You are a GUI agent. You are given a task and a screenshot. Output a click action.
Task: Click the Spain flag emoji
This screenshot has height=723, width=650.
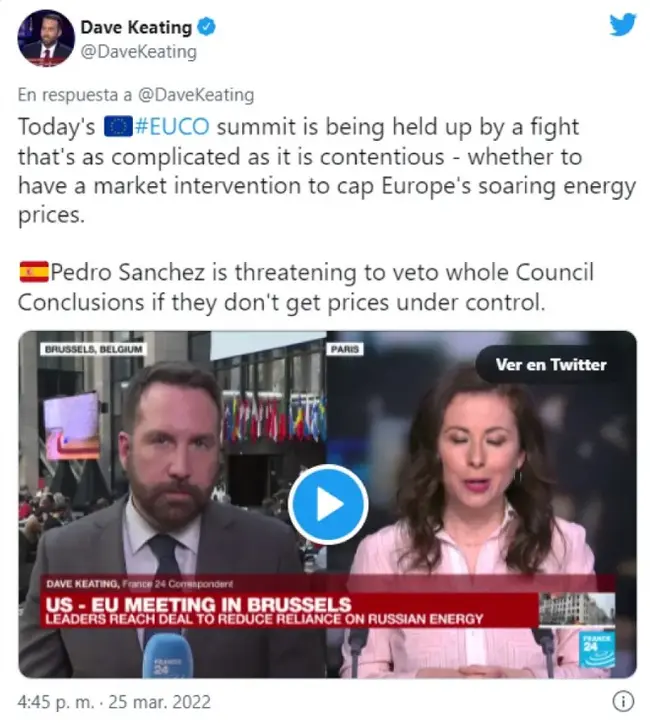(34, 272)
